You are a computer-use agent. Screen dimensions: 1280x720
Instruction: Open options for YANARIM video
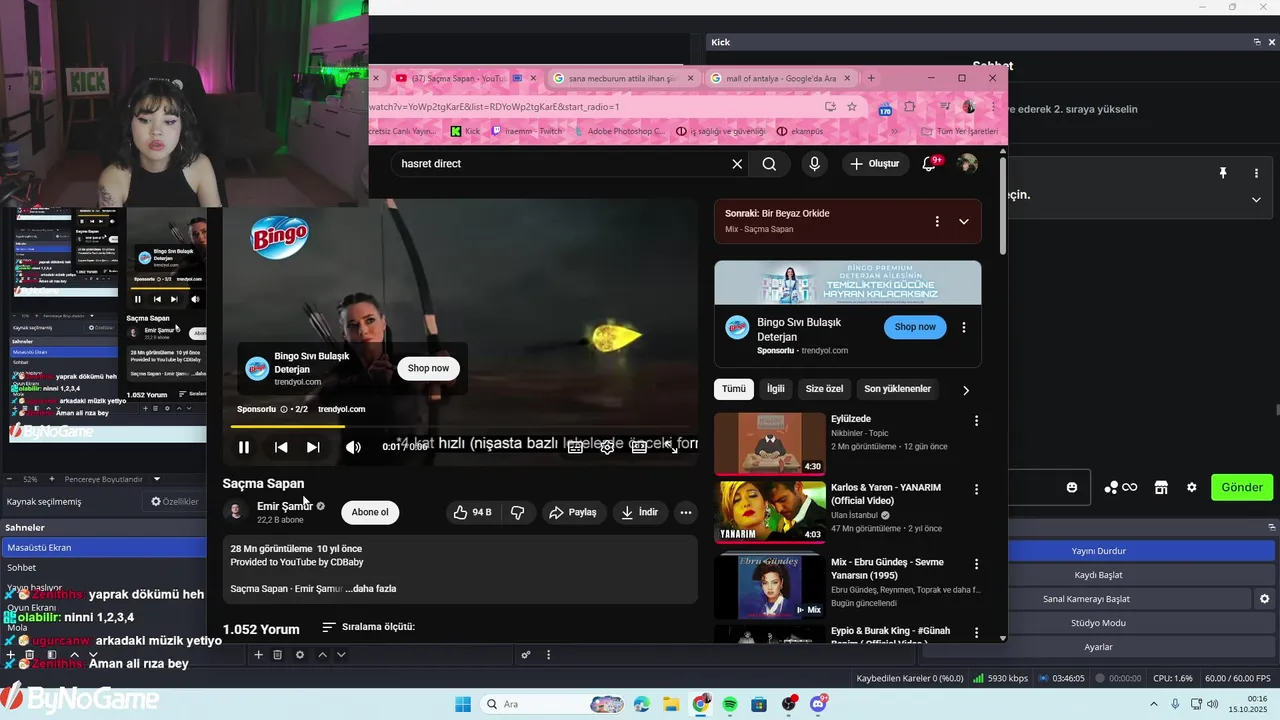point(977,490)
